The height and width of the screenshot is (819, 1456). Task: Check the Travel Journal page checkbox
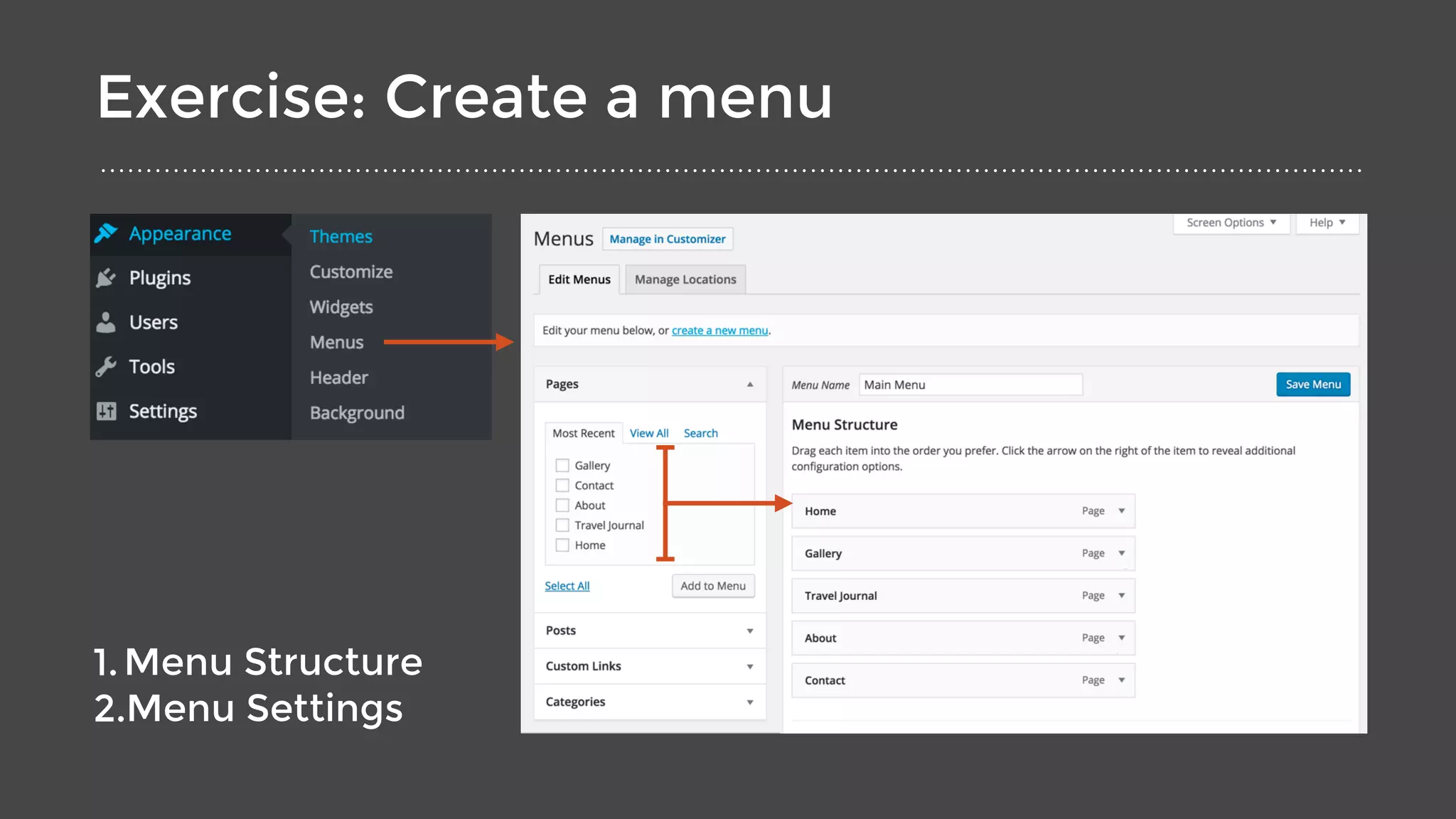pos(562,525)
